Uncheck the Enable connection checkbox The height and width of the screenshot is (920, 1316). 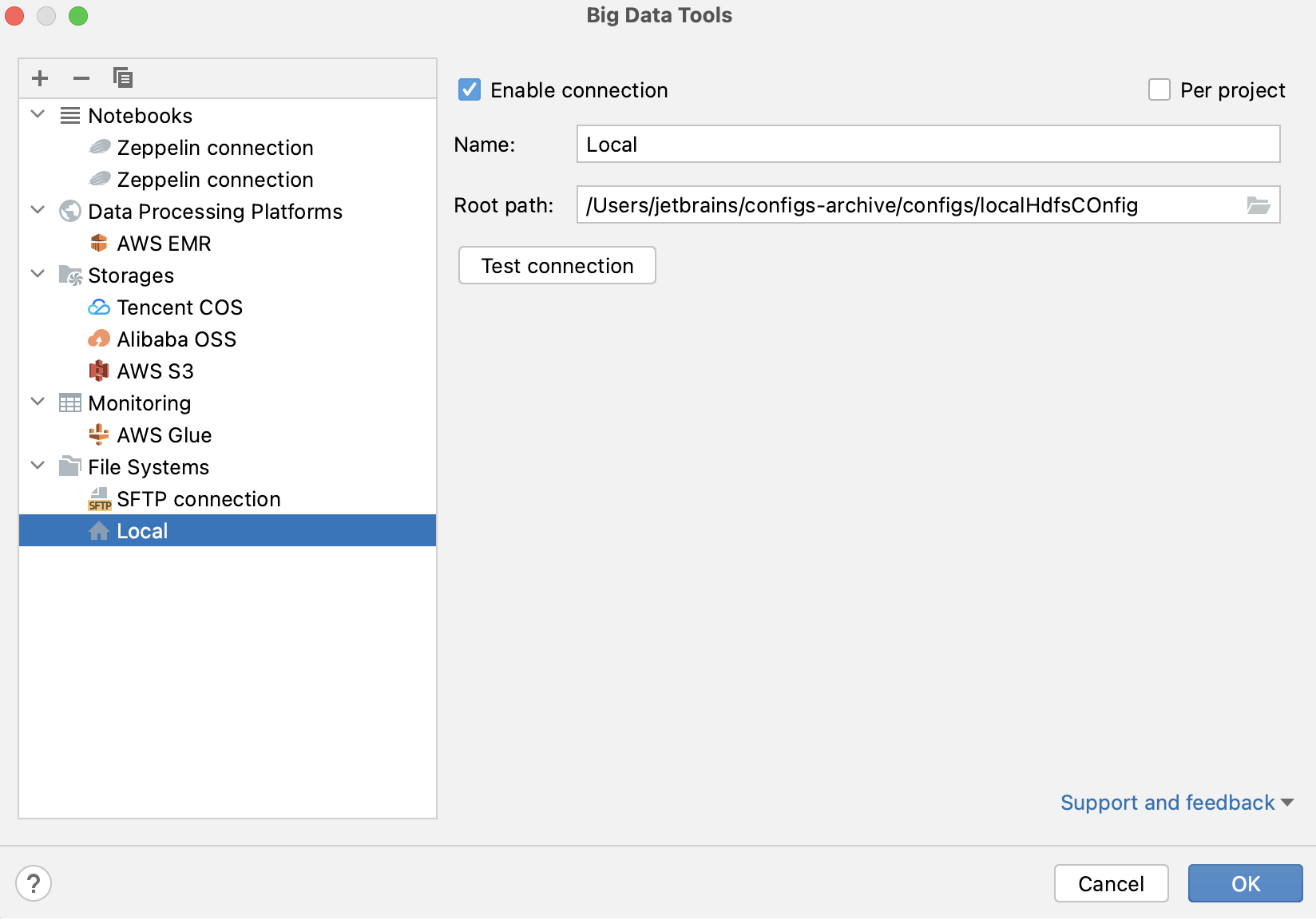tap(470, 89)
